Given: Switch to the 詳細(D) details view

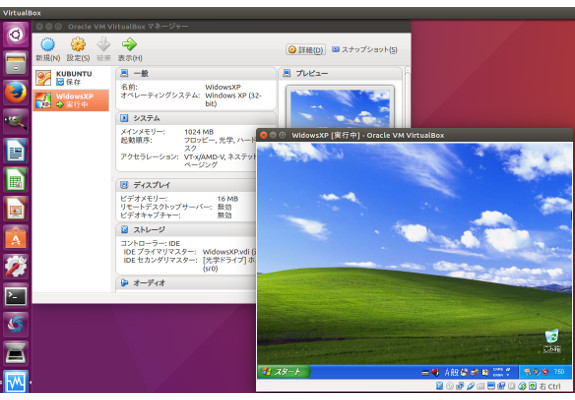Looking at the screenshot, I should click(x=305, y=49).
